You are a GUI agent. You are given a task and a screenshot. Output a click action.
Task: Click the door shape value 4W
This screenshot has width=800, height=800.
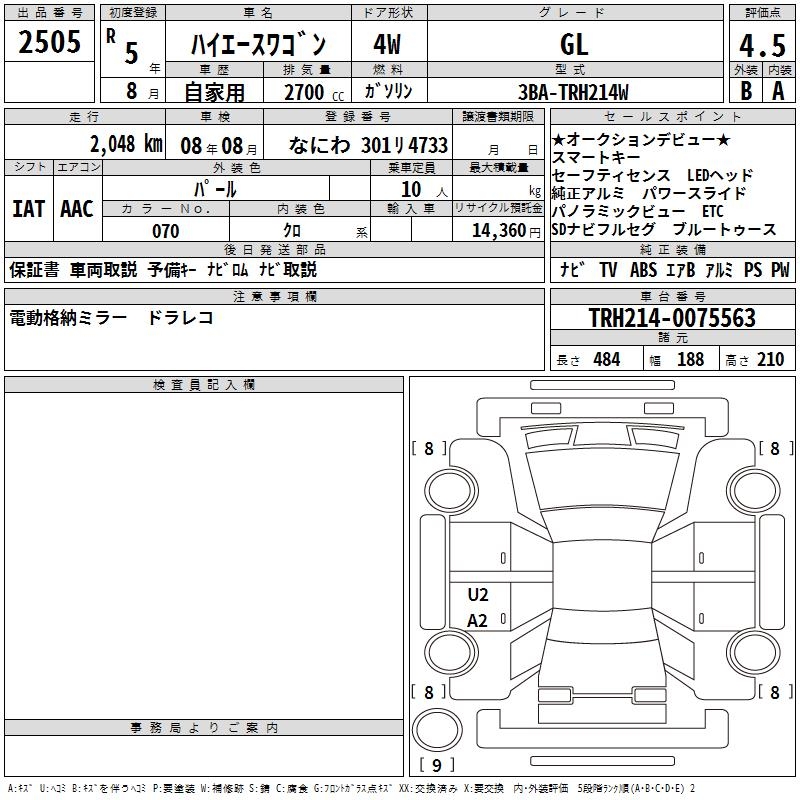tap(387, 44)
